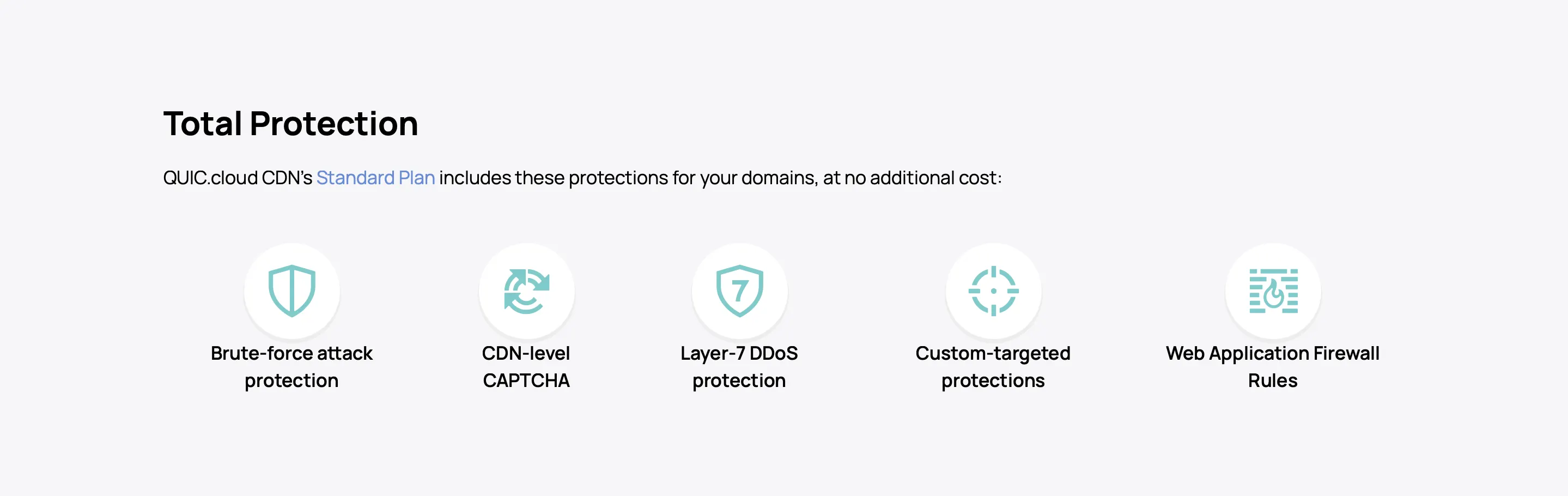This screenshot has width=1568, height=496.
Task: Click "protections" under Custom-targeted
Action: [x=993, y=381]
